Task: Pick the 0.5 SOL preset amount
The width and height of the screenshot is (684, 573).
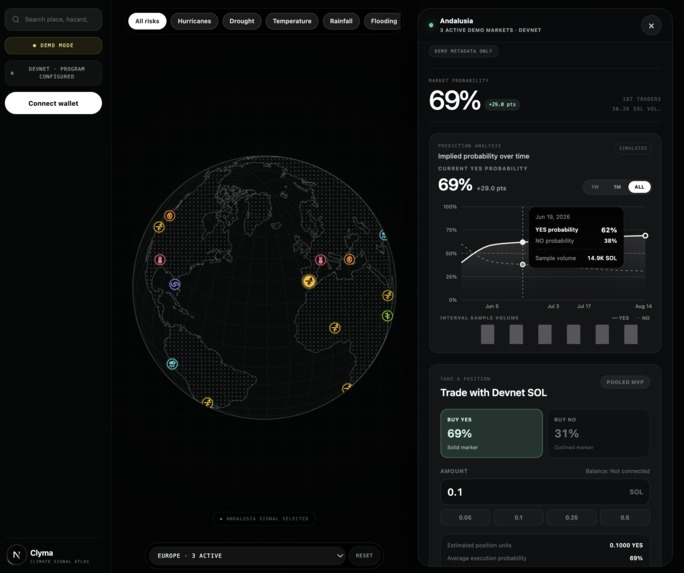Action: point(625,518)
